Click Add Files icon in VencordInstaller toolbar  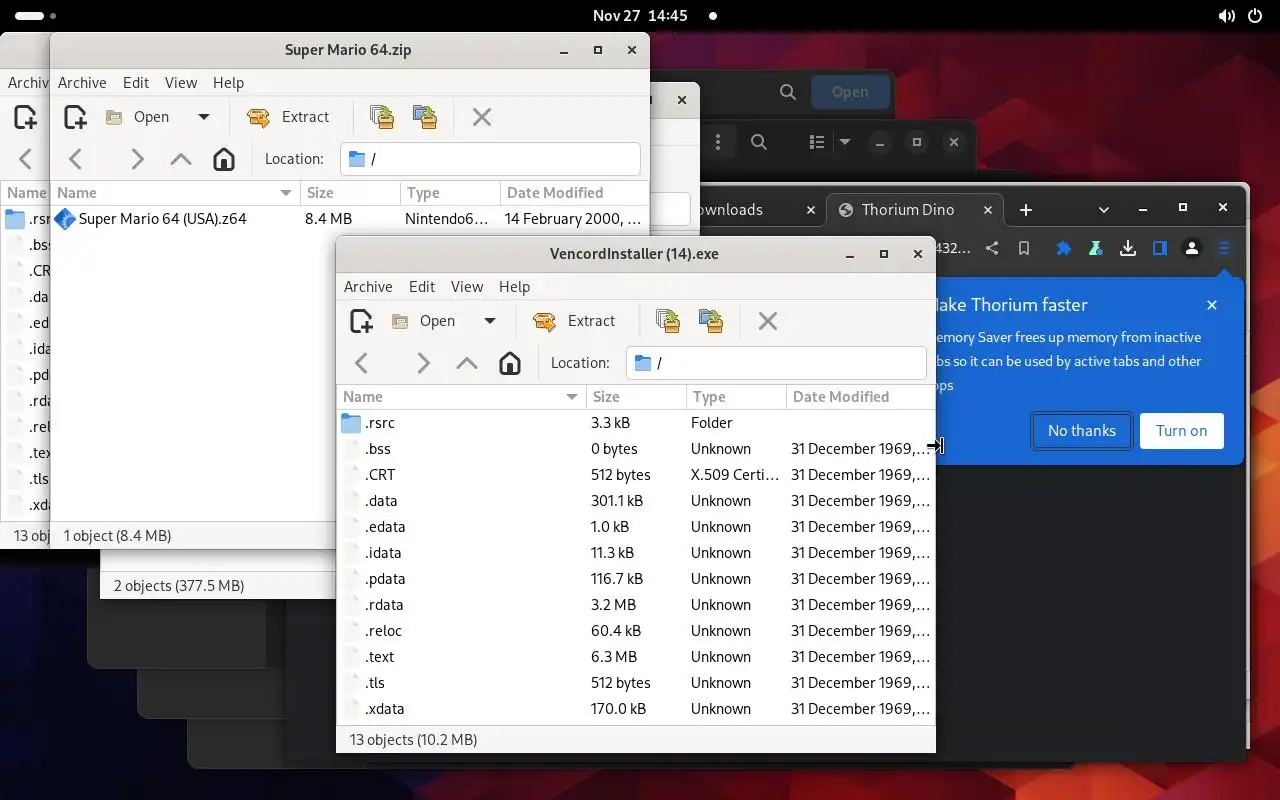668,321
